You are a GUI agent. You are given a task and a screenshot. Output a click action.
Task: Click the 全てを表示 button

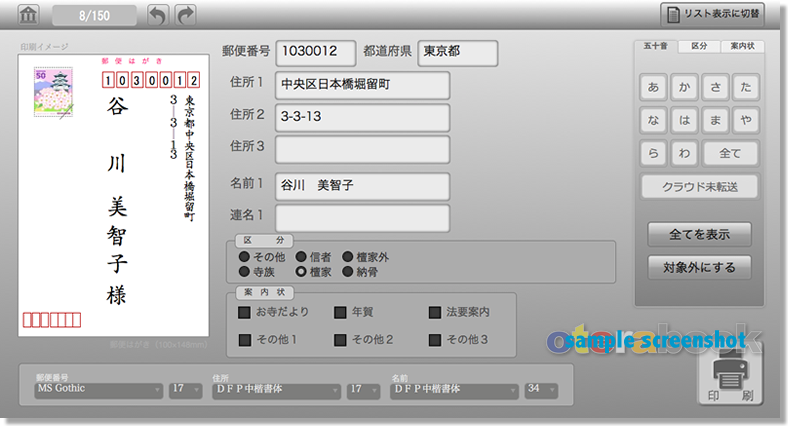point(699,235)
